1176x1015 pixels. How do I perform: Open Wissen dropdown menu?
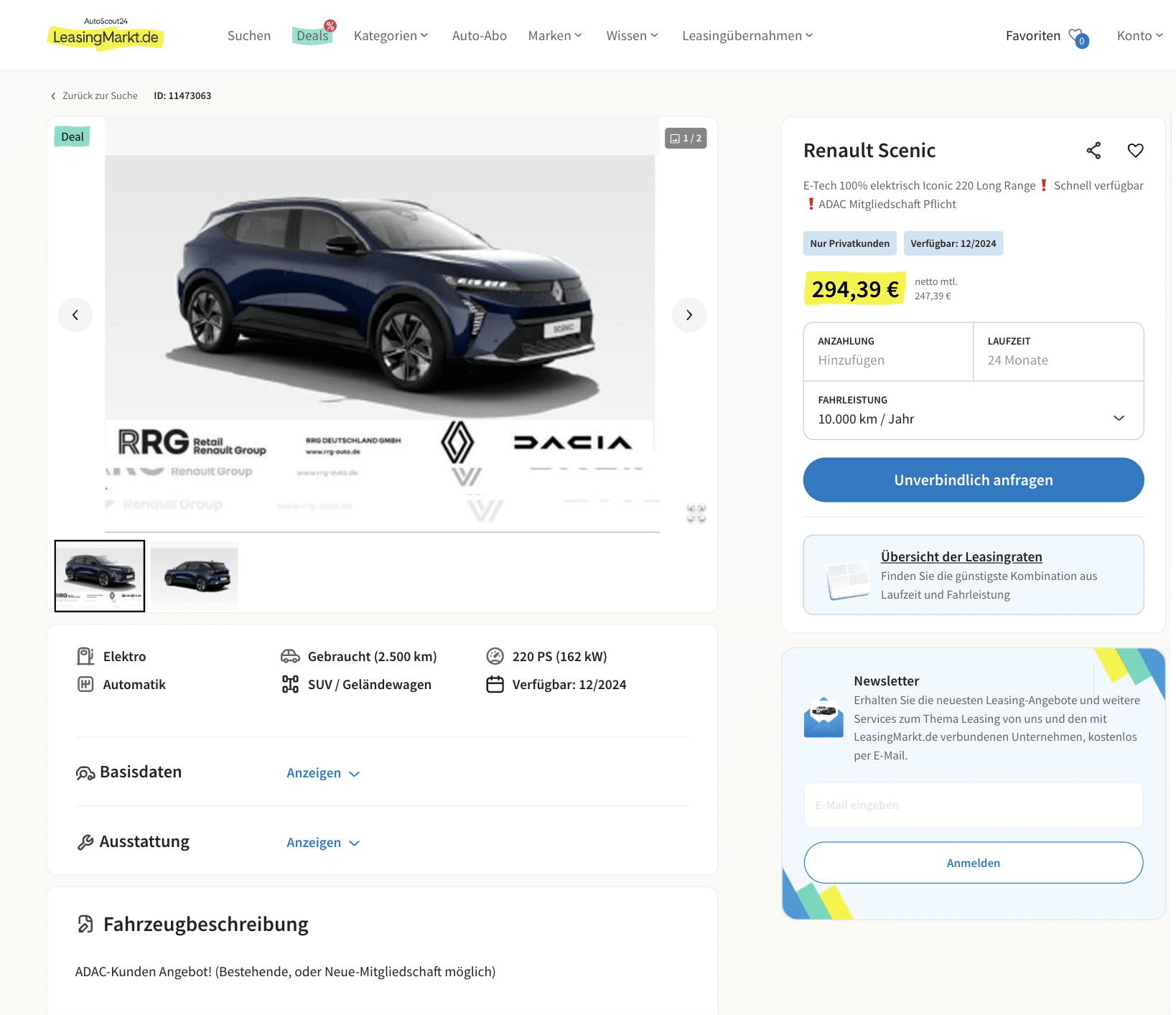pos(632,36)
